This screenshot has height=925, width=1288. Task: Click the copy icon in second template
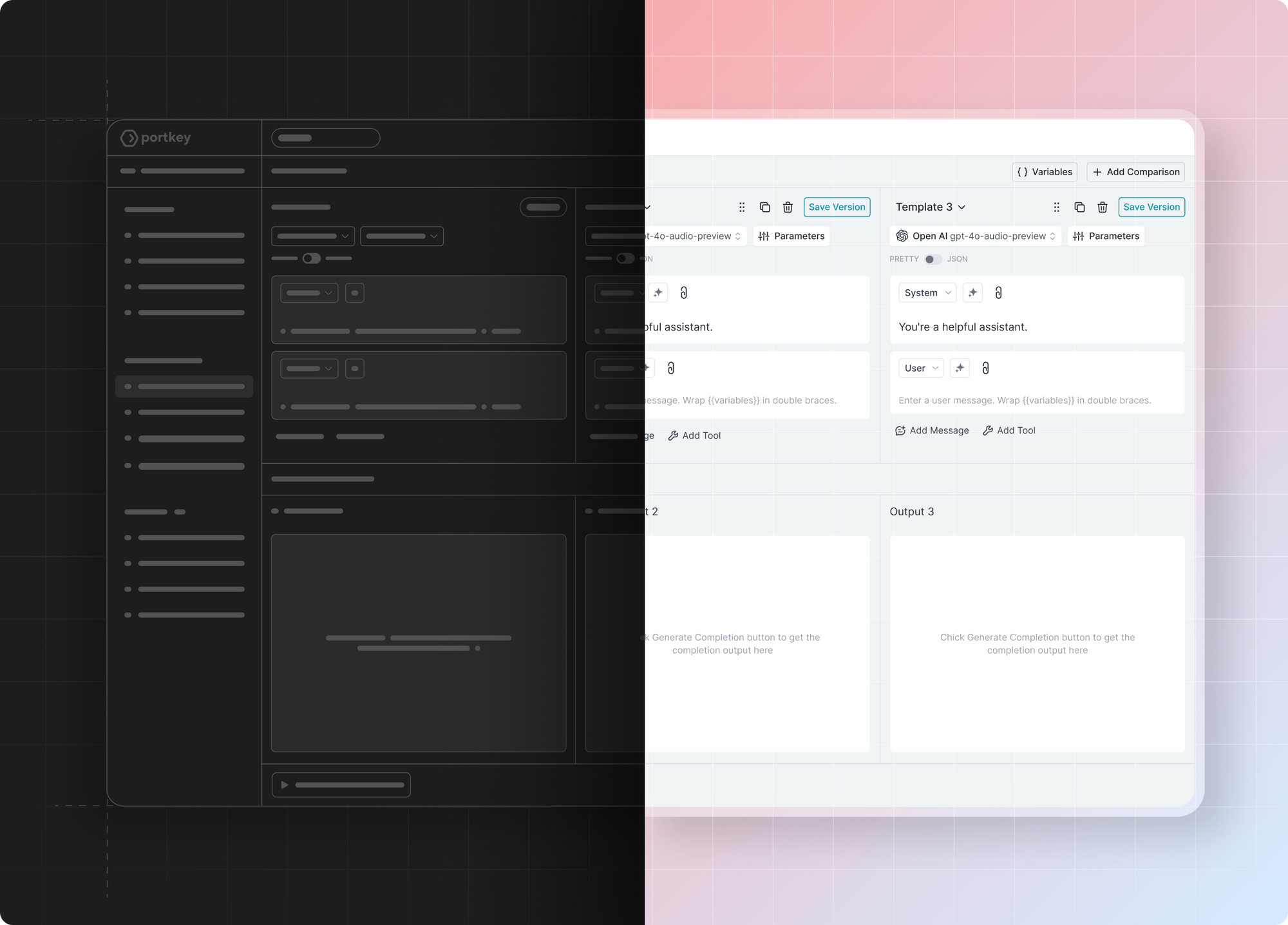click(764, 207)
